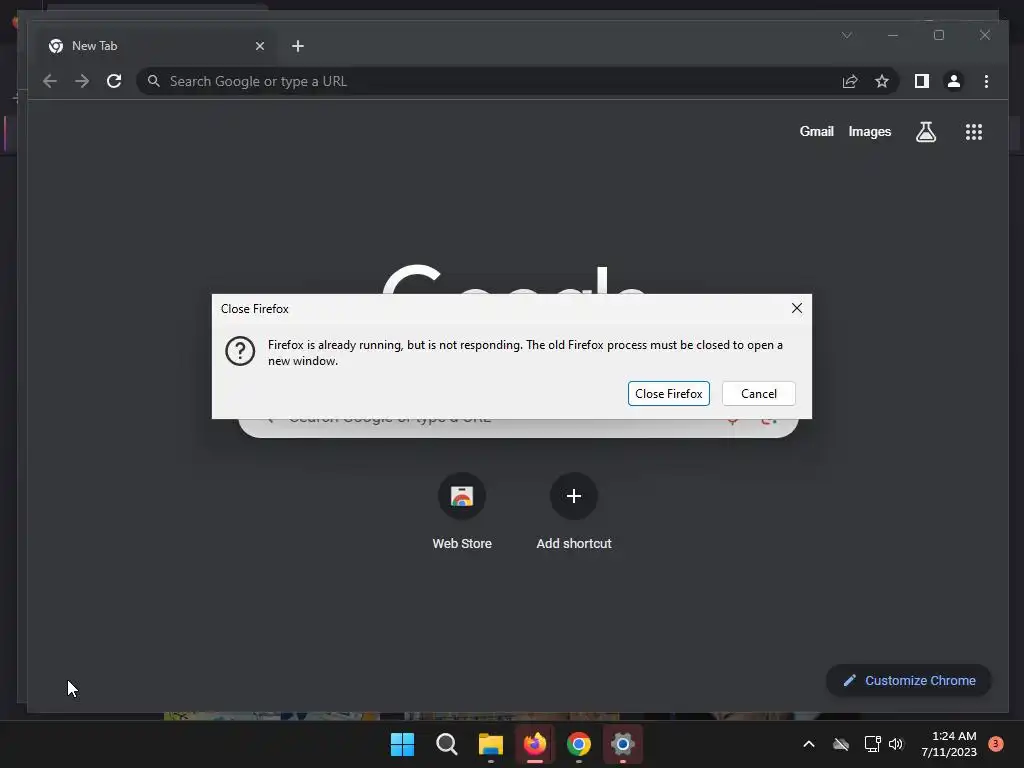The height and width of the screenshot is (768, 1024).
Task: Open Windows Start menu
Action: pyautogui.click(x=402, y=744)
